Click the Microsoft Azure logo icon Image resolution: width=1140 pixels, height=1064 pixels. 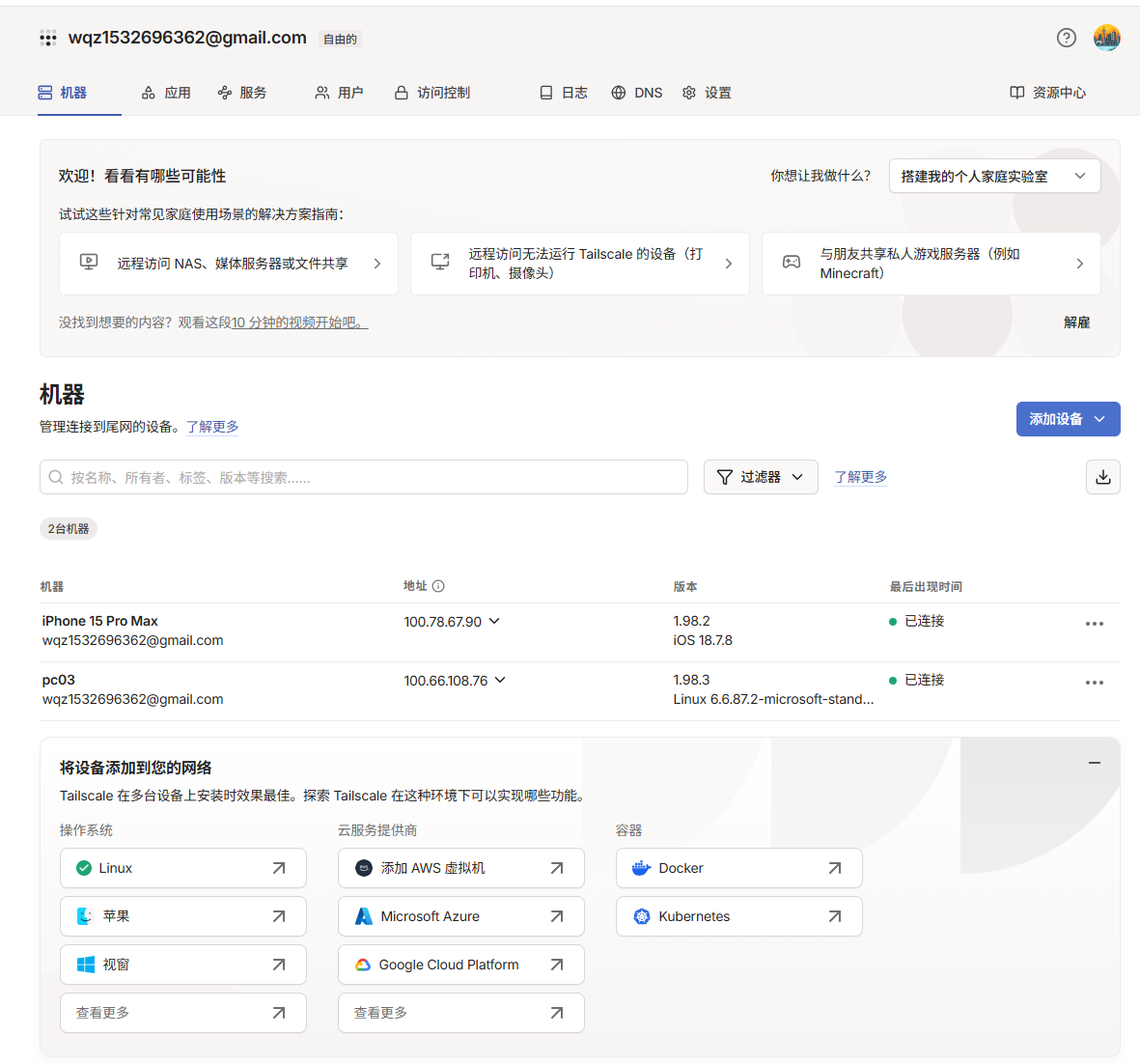pyautogui.click(x=364, y=916)
